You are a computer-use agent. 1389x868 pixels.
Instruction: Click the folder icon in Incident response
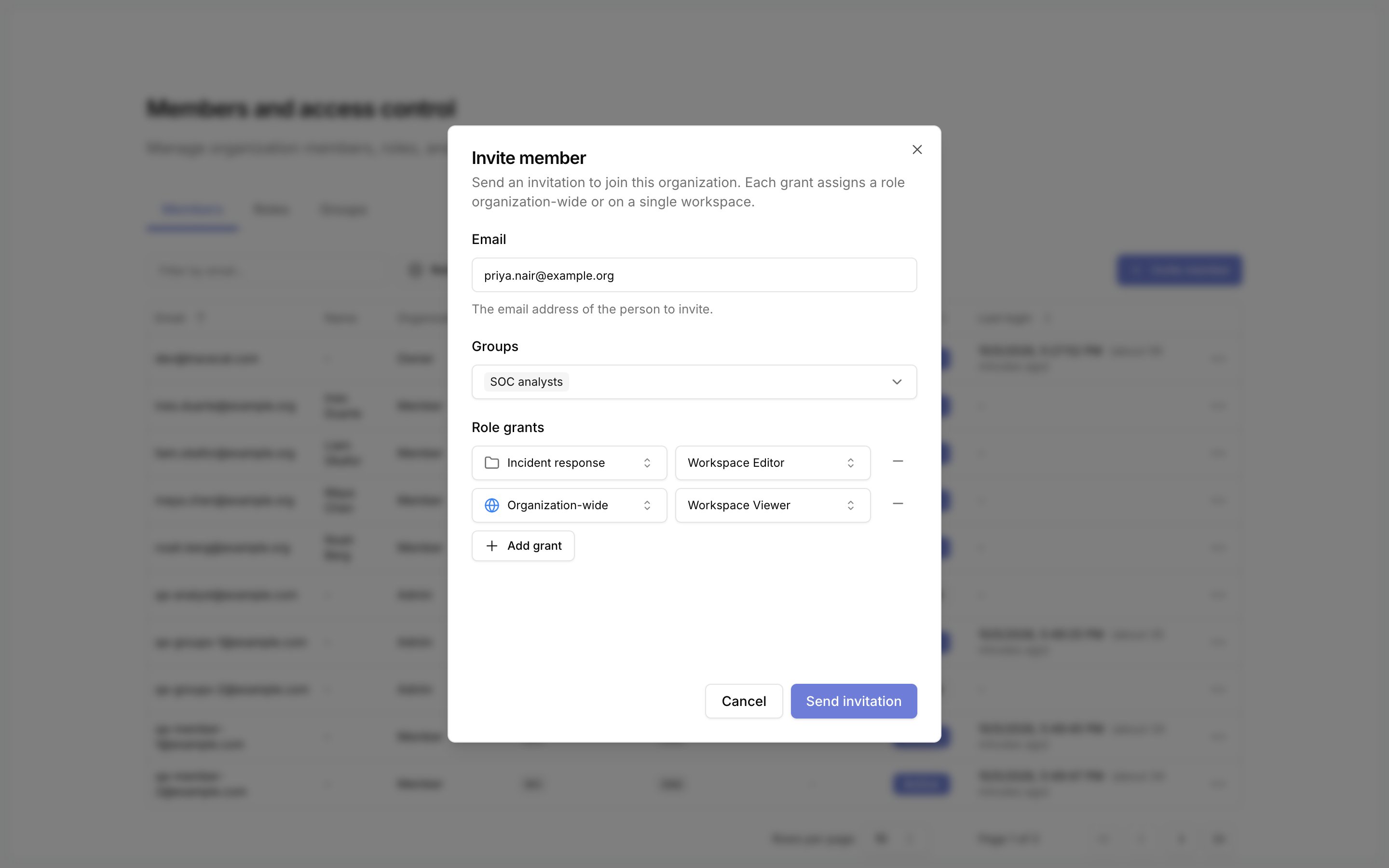click(x=491, y=463)
